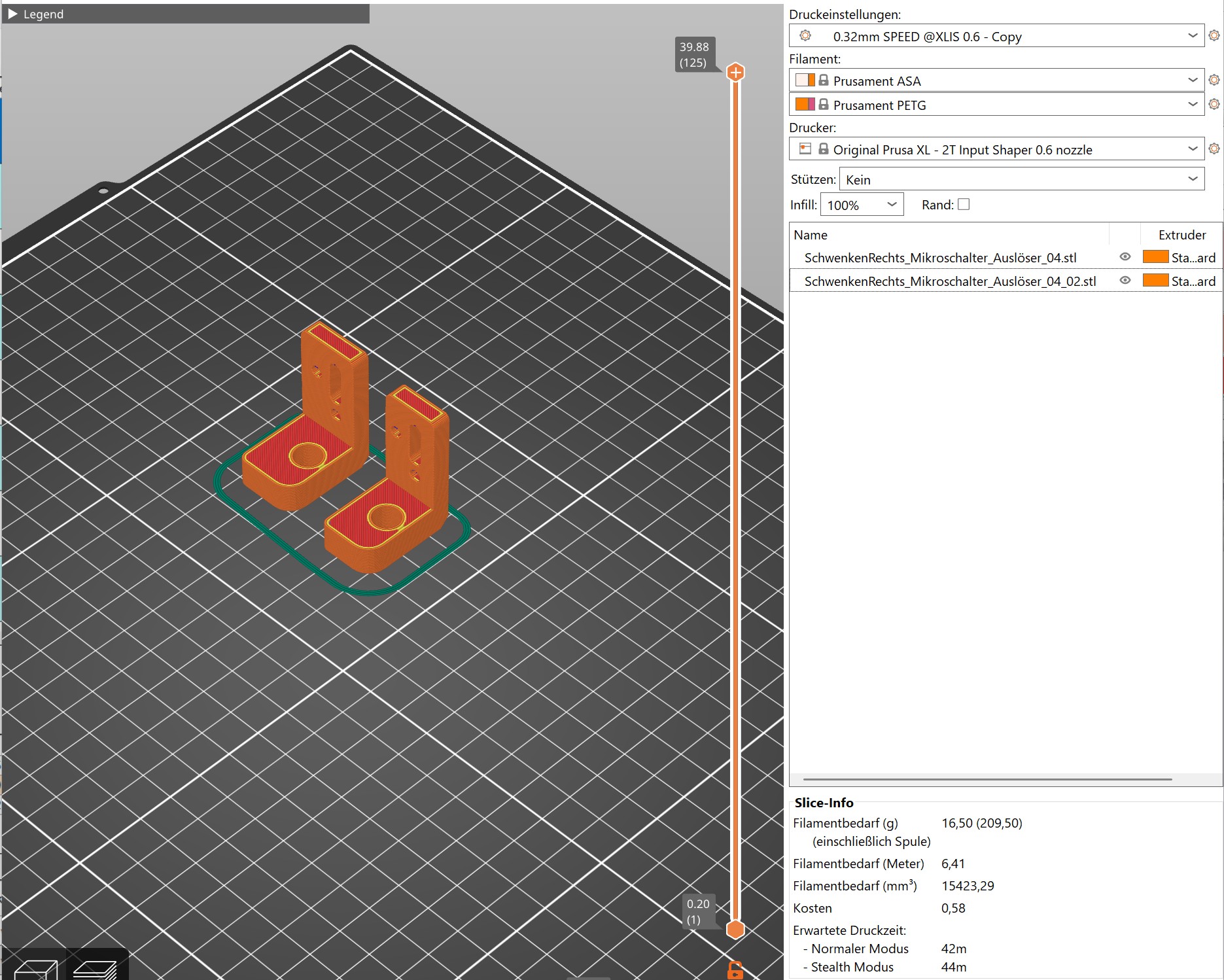Click filament length value 6,41

pos(953,864)
